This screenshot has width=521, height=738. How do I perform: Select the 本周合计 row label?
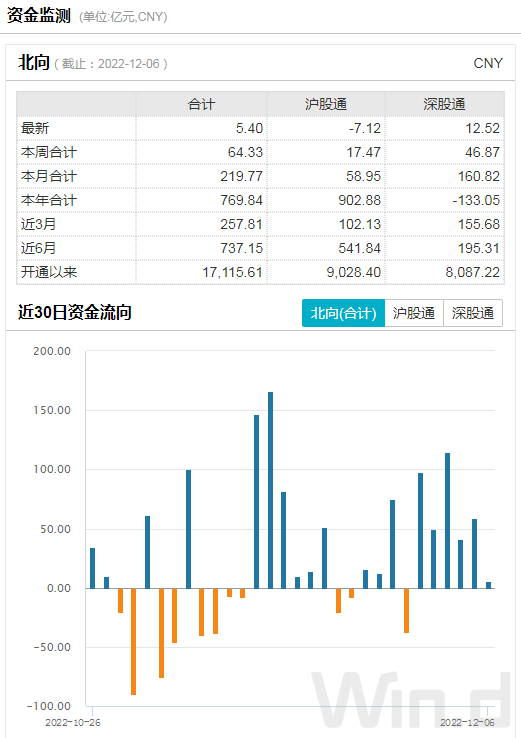(48, 152)
